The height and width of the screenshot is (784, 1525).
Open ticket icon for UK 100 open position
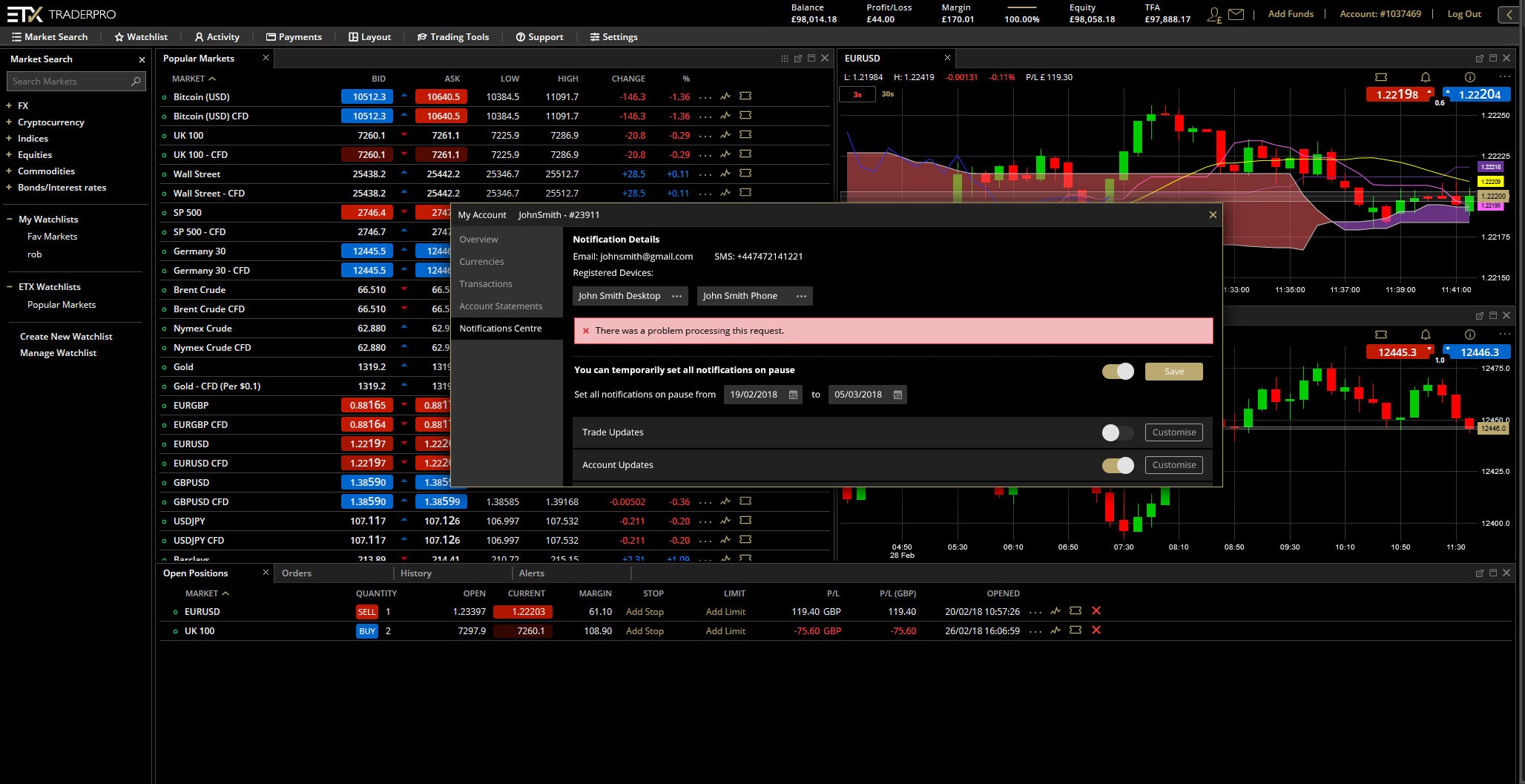click(x=1076, y=630)
